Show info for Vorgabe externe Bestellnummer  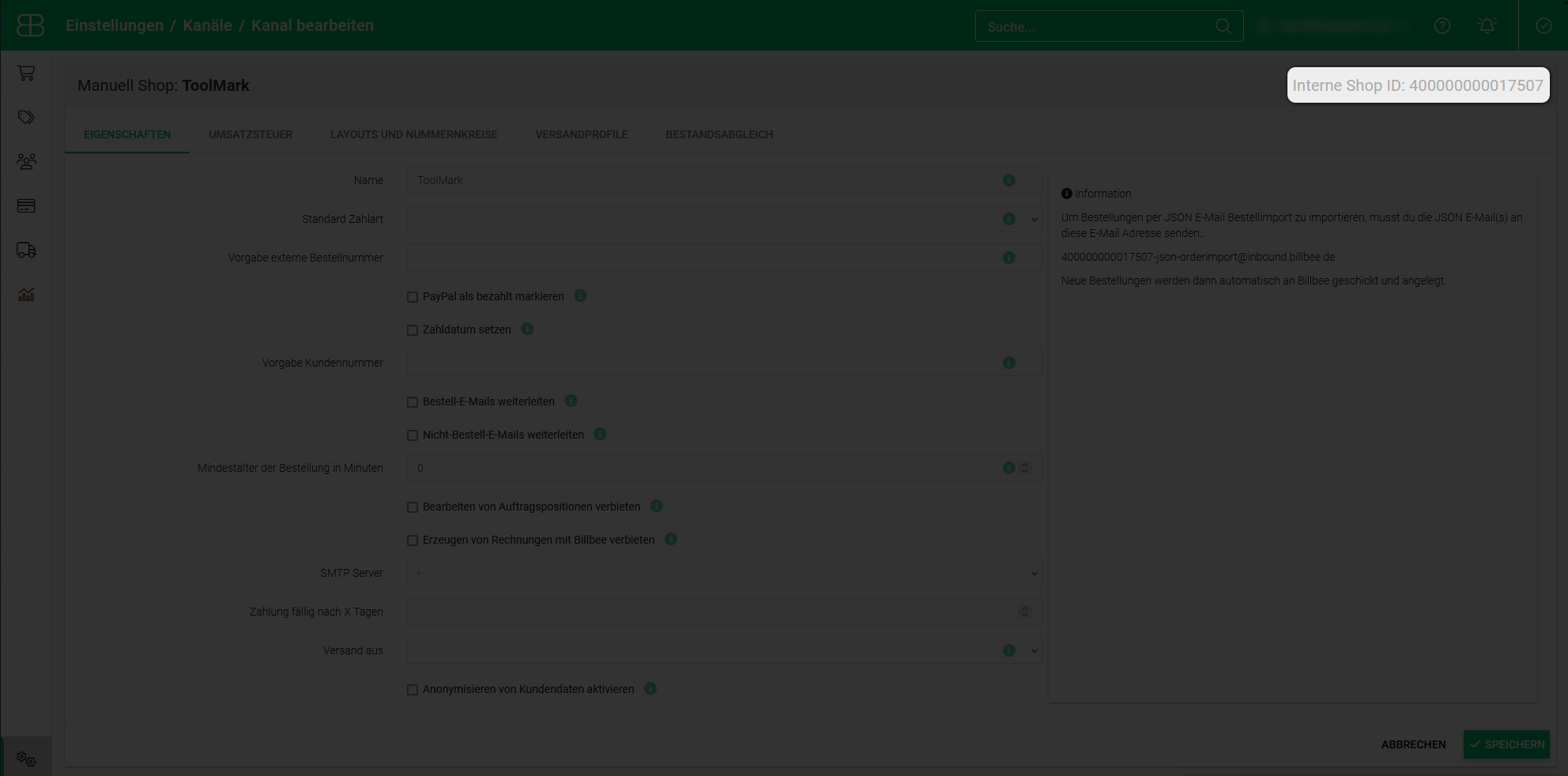pyautogui.click(x=1009, y=258)
